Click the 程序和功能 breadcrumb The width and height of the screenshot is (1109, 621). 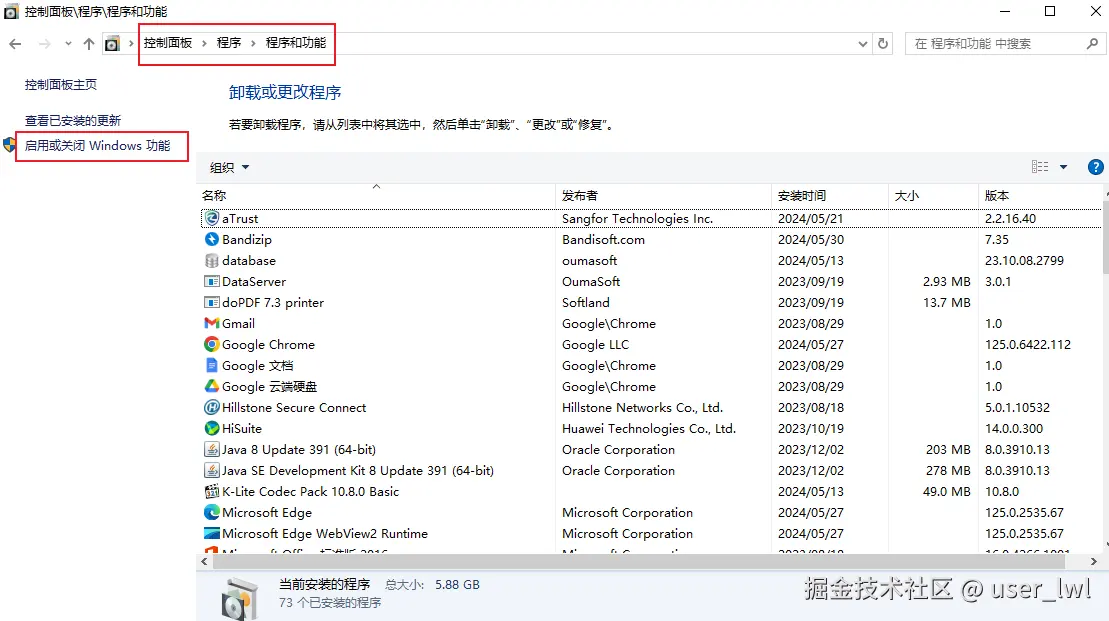coord(296,43)
